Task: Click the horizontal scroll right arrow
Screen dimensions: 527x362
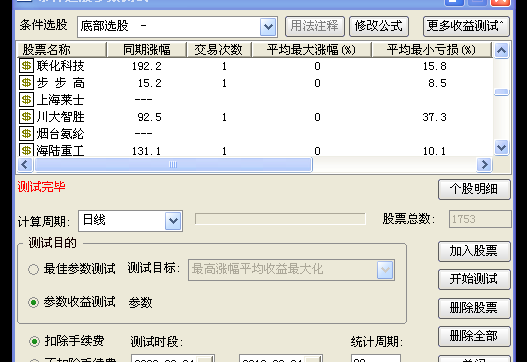Action: tap(484, 165)
